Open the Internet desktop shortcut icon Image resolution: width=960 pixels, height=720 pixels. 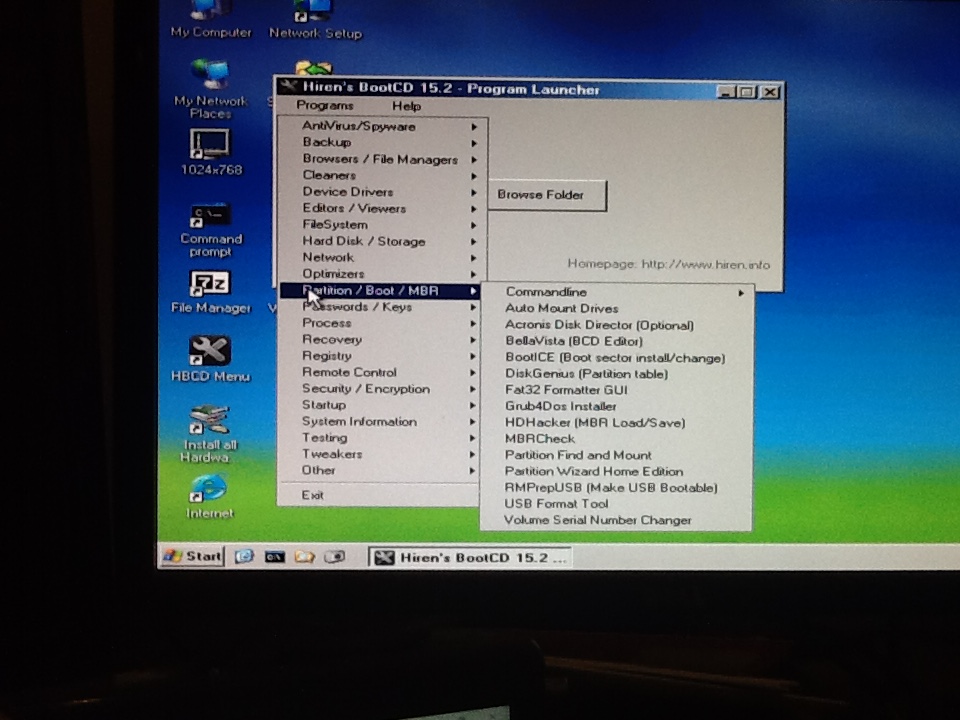tap(209, 497)
